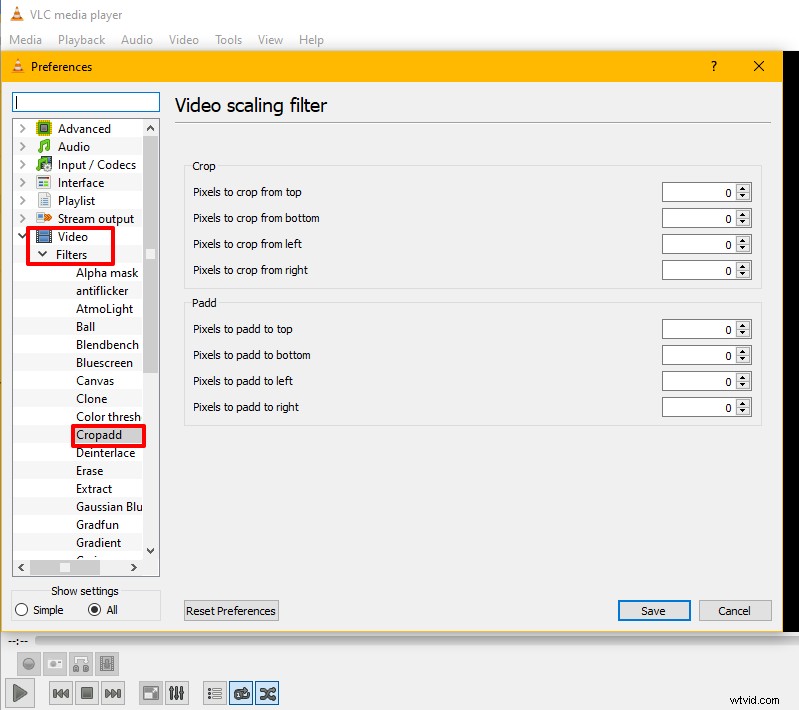799x710 pixels.
Task: Click the Video film strip icon
Action: pos(44,236)
